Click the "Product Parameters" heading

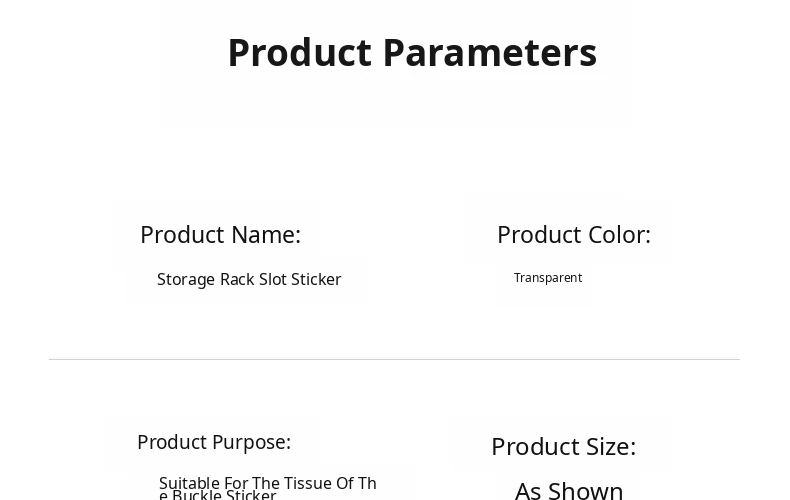point(411,53)
